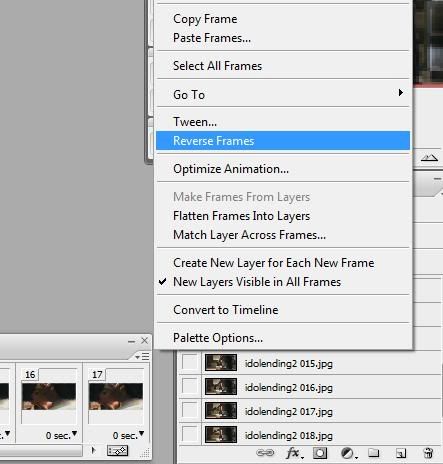The width and height of the screenshot is (443, 464).
Task: Toggle visibility of idolending2 018.jpg layer
Action: click(x=190, y=435)
